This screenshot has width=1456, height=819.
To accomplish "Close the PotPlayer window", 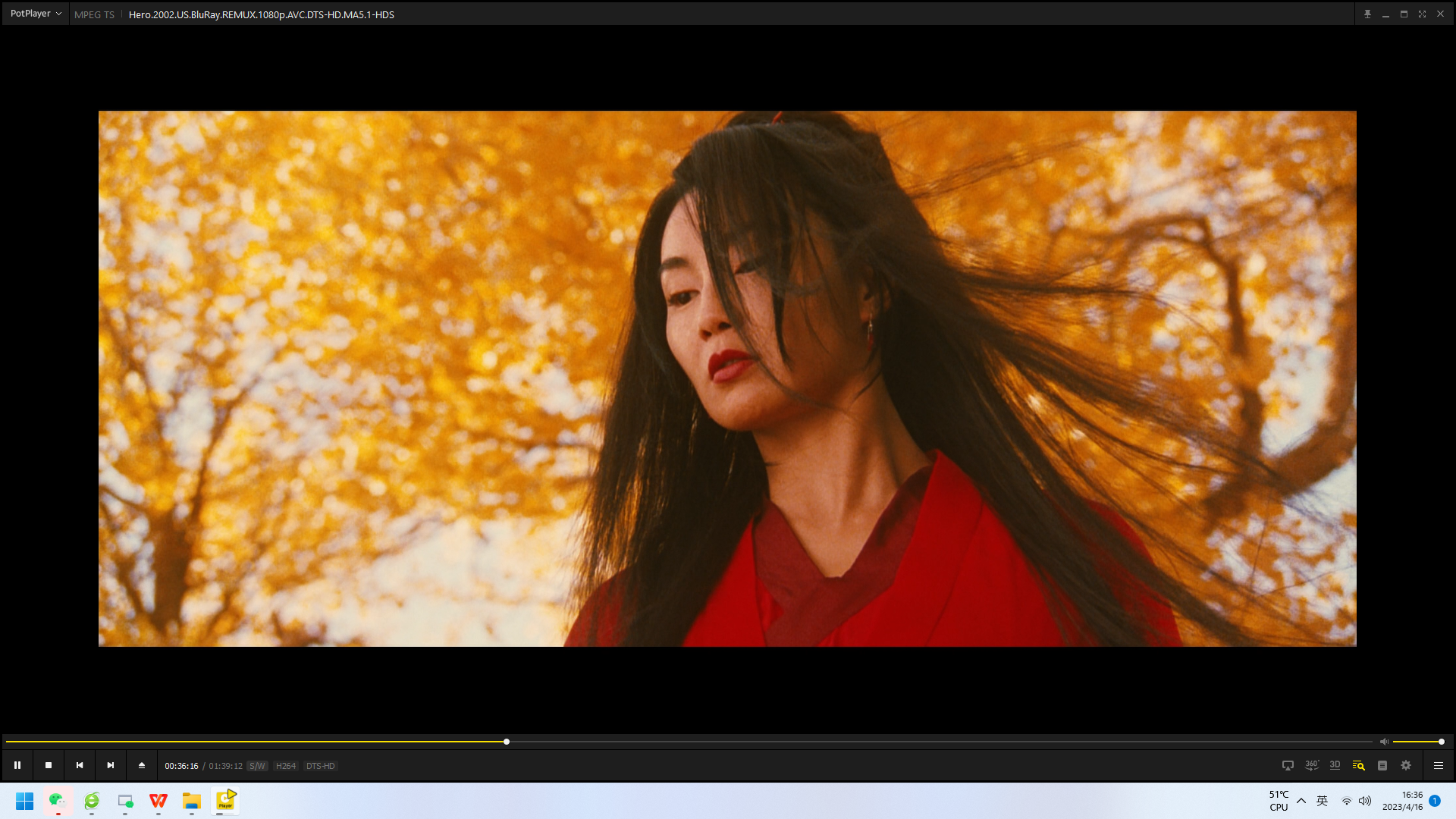I will click(x=1440, y=14).
